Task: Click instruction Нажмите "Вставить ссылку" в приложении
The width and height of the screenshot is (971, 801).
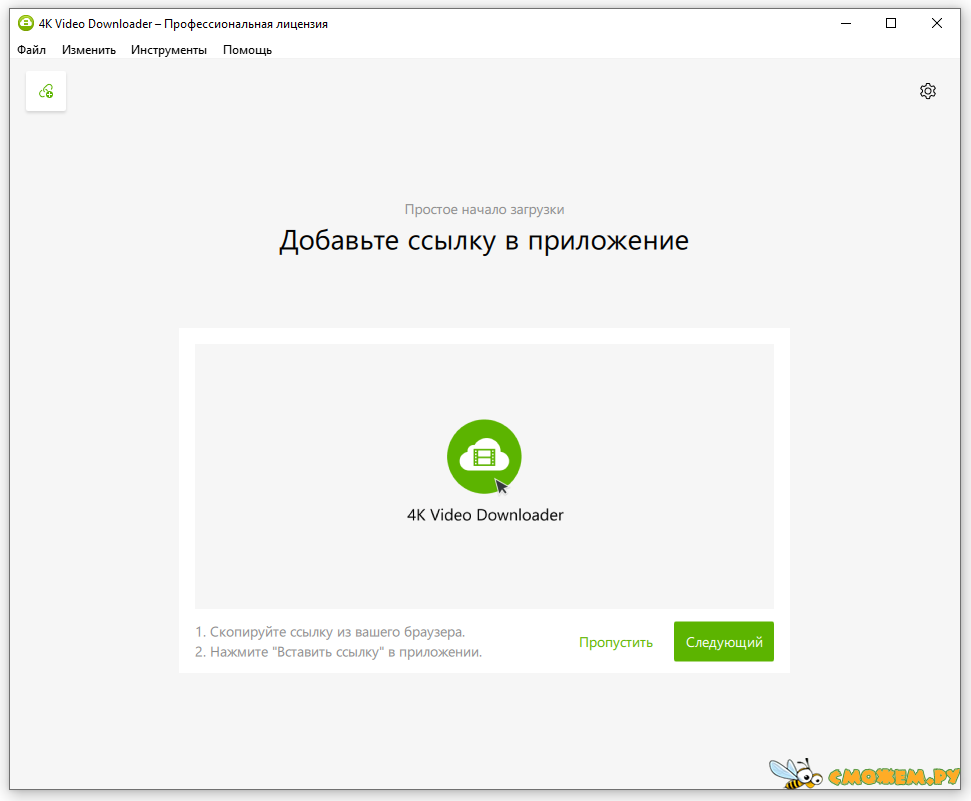Action: click(x=339, y=652)
